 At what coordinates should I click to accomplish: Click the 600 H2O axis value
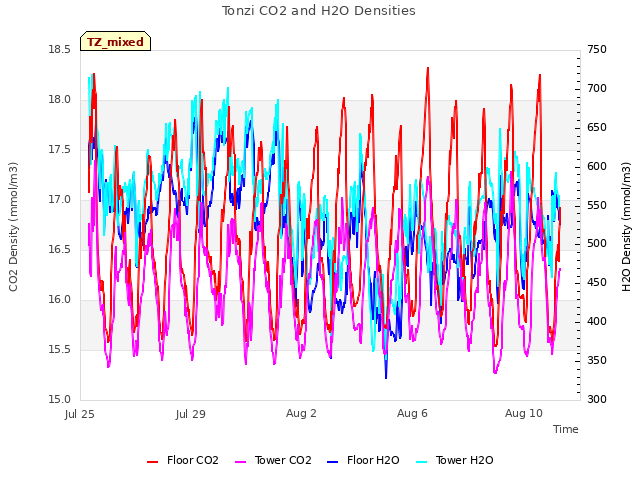point(597,167)
